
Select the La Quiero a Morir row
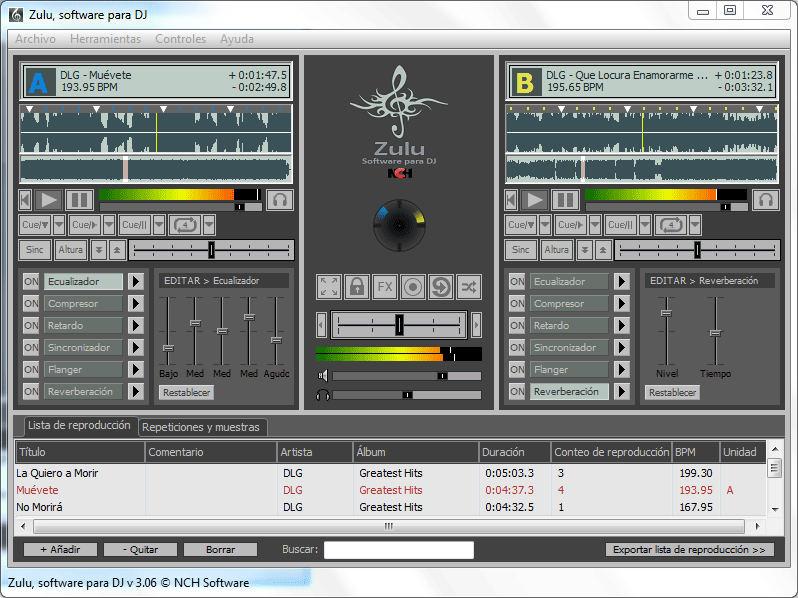(x=390, y=473)
